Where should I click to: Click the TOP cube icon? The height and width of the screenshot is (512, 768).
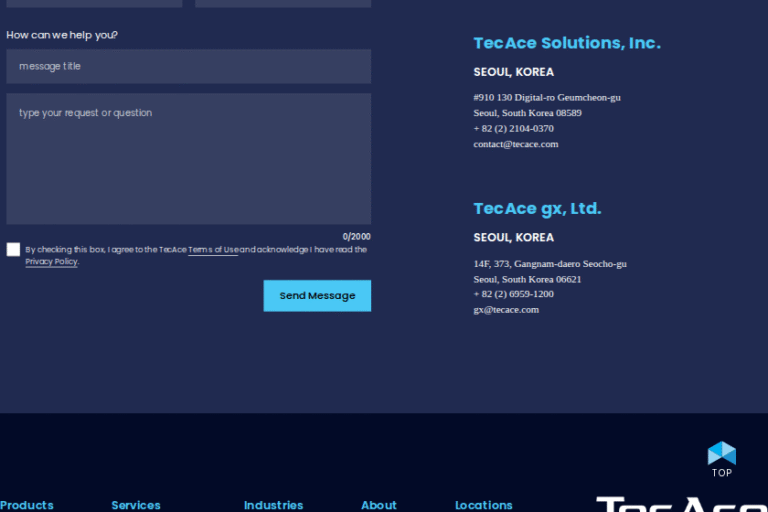tap(721, 454)
